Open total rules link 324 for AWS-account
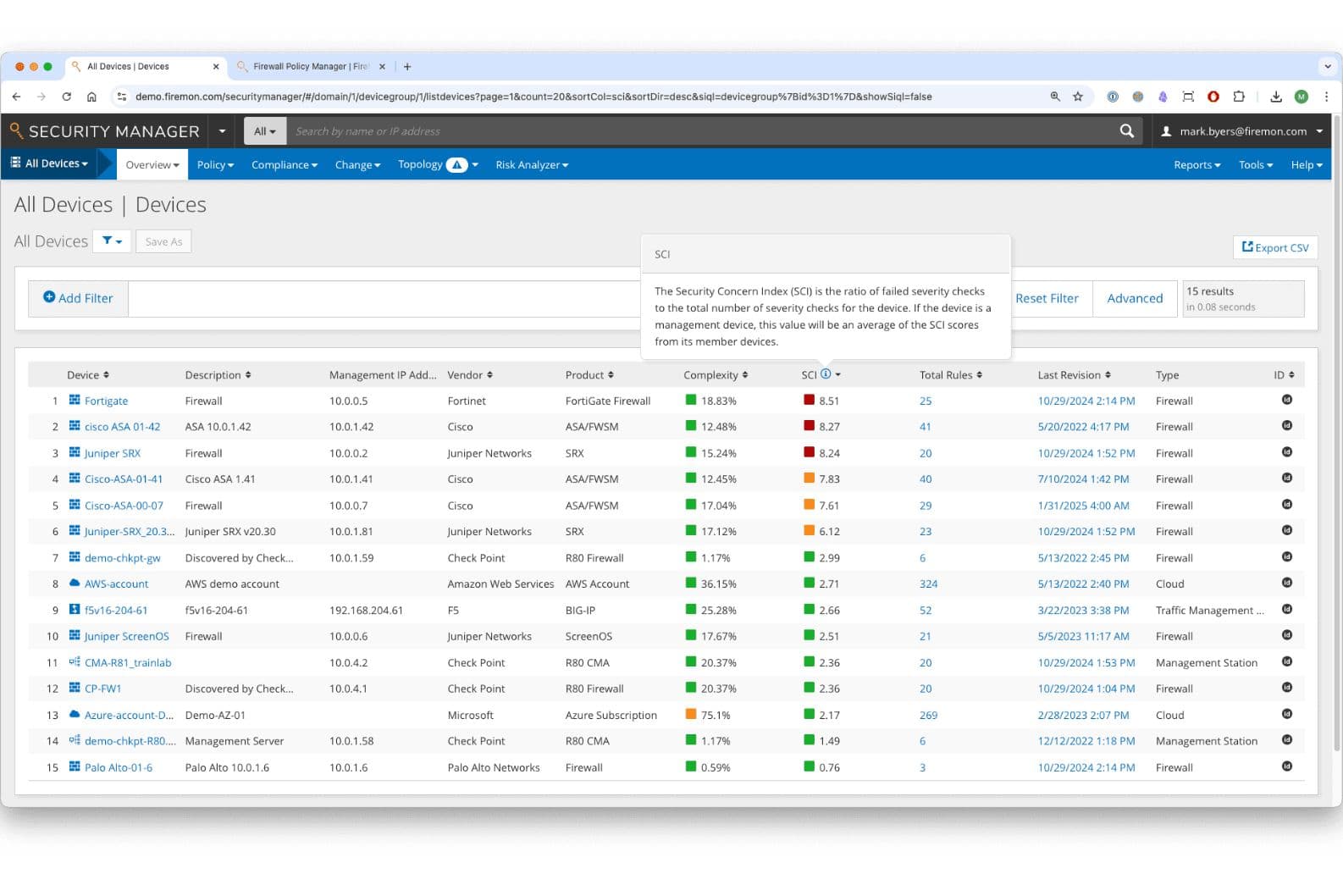The image size is (1343, 896). point(928,584)
